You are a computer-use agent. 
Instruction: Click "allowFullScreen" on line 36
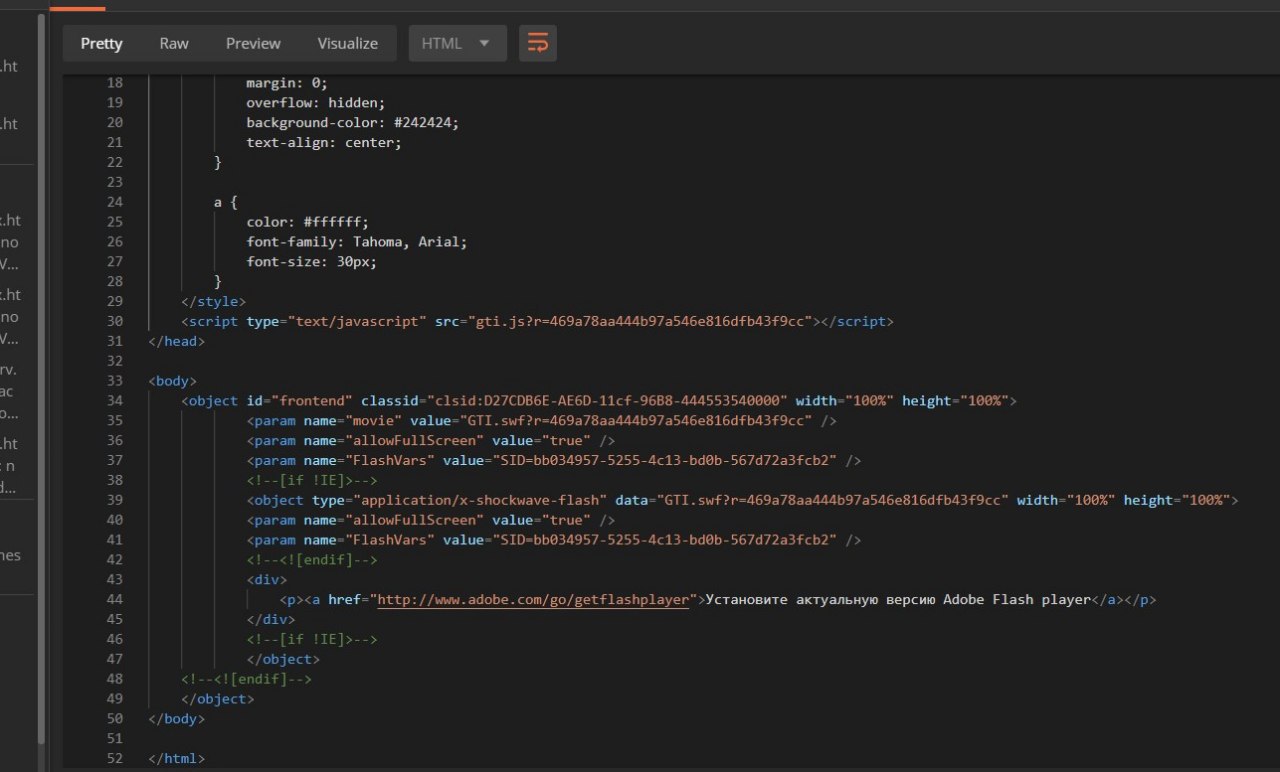point(414,441)
